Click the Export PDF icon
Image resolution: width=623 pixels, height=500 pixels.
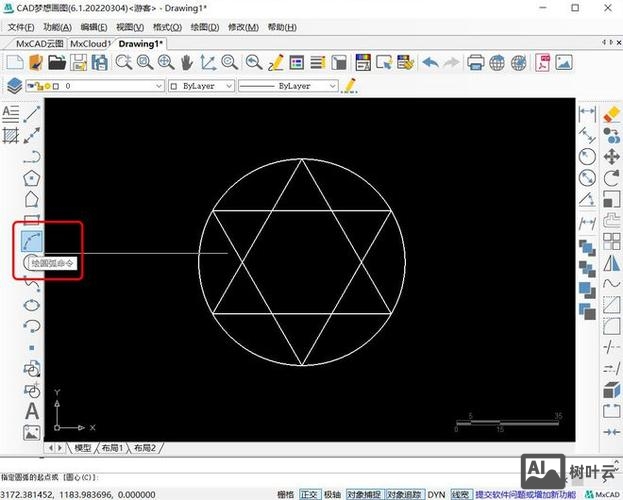point(541,62)
